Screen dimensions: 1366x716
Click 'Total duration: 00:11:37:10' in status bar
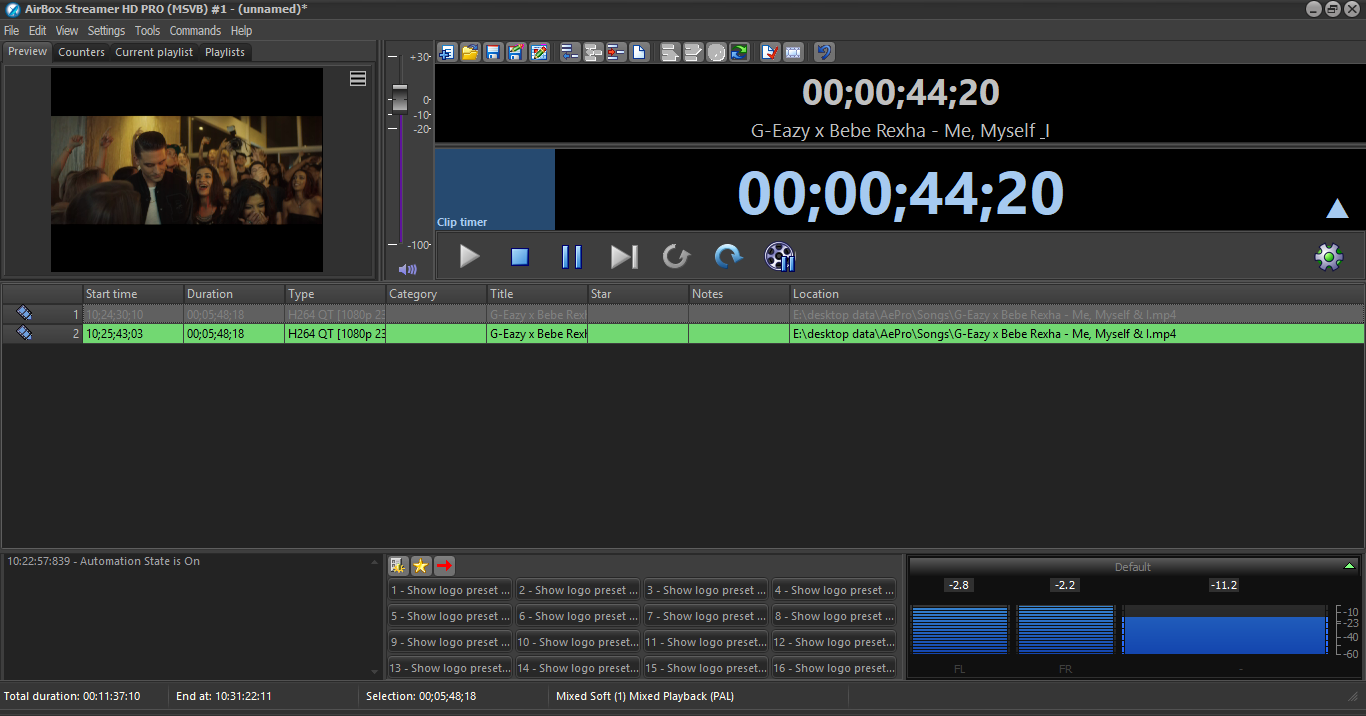(x=72, y=696)
